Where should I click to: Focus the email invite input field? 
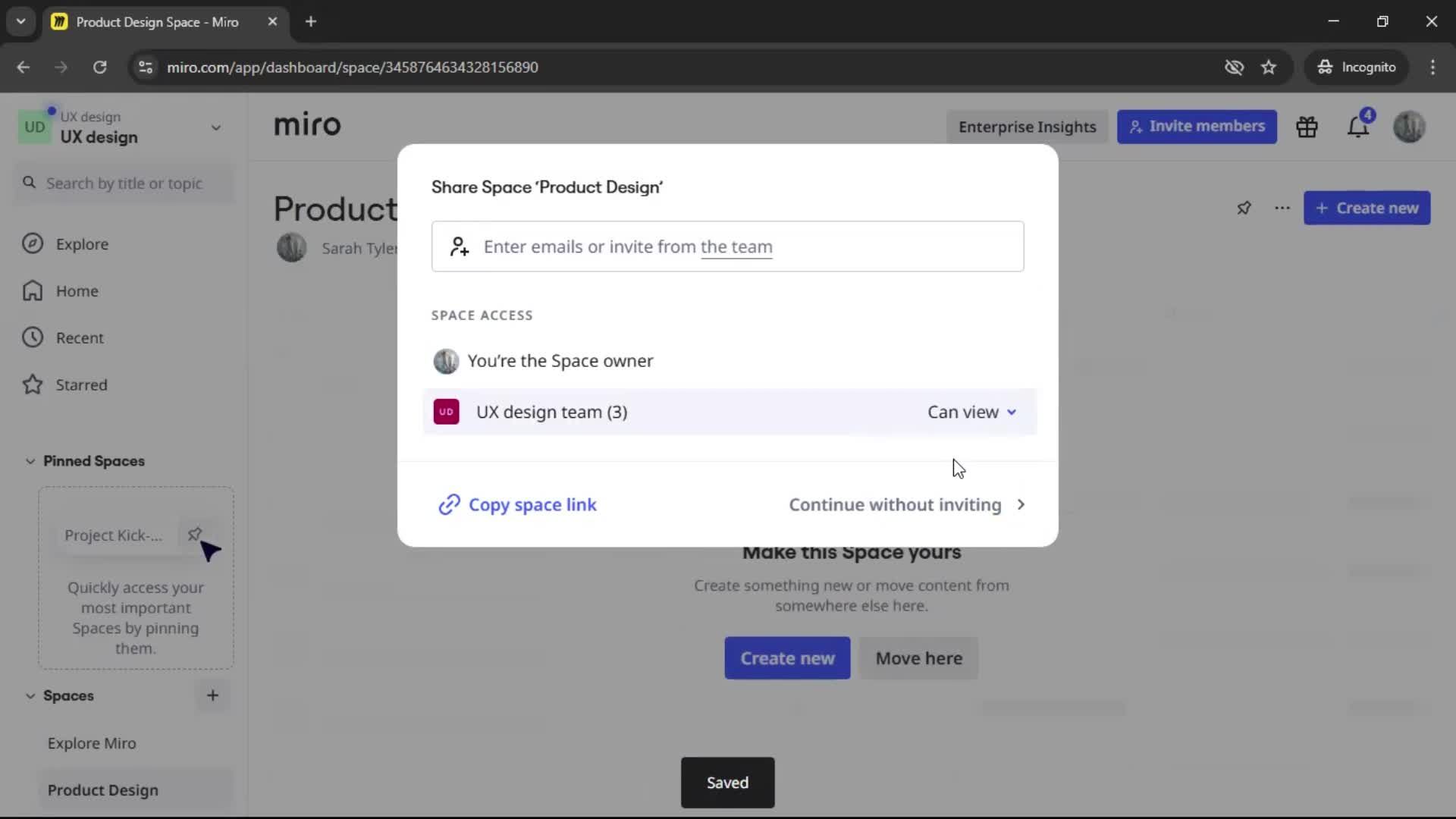tap(727, 246)
